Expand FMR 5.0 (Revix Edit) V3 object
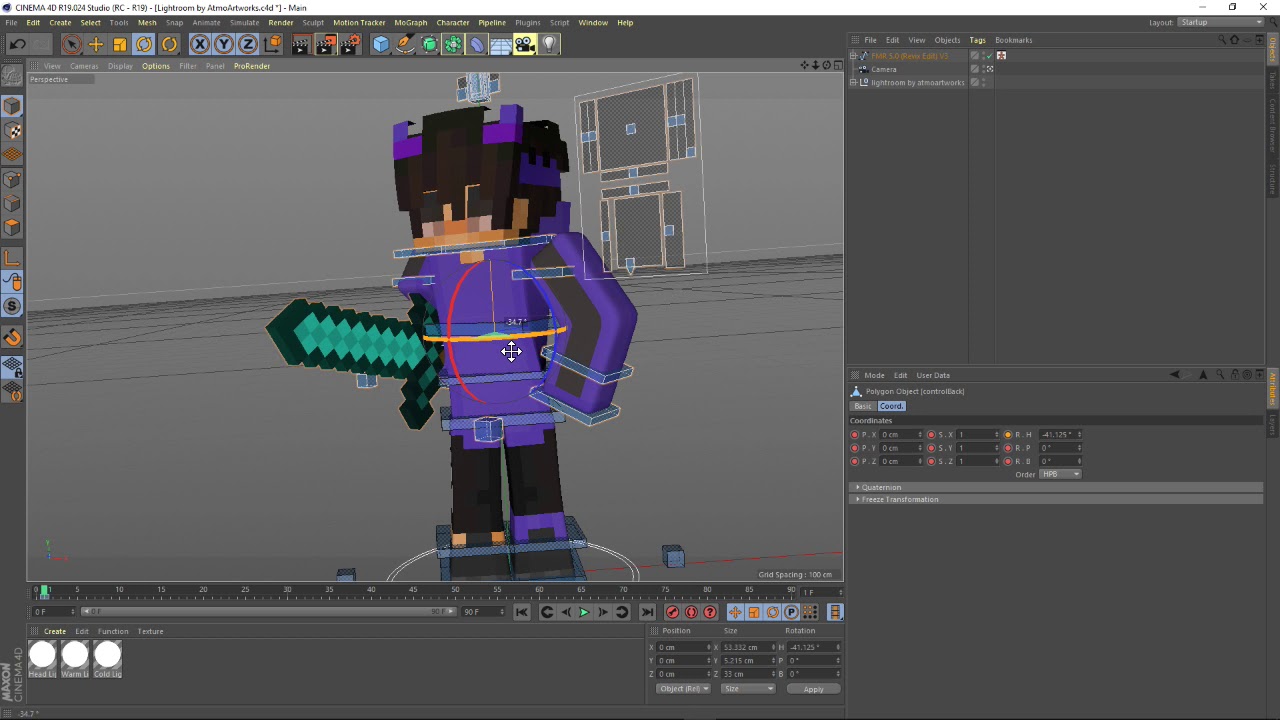 point(853,56)
